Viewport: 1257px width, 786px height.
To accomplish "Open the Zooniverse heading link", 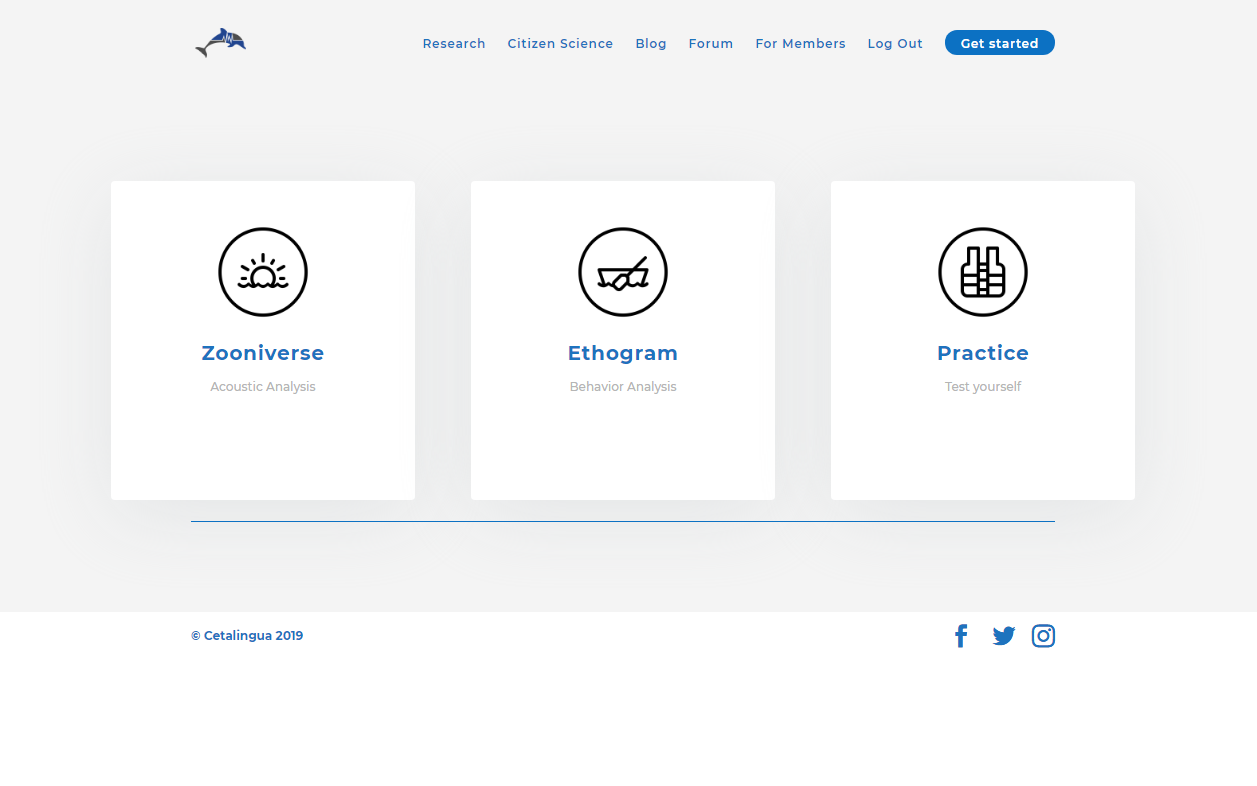I will pos(263,353).
